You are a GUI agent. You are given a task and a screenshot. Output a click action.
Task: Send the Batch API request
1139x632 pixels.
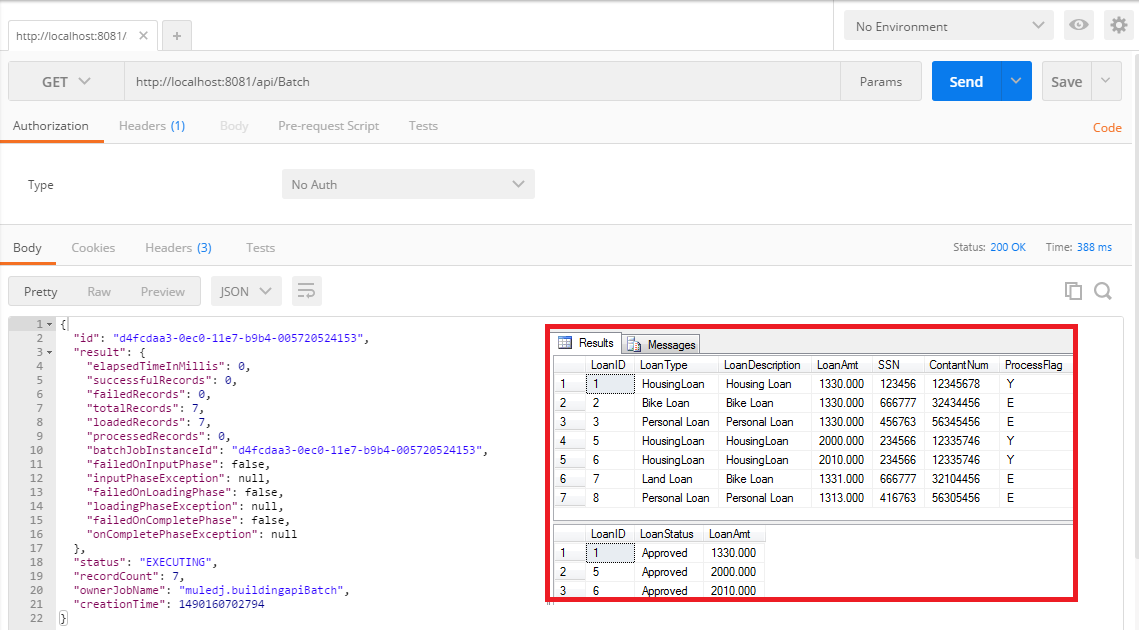tap(965, 81)
